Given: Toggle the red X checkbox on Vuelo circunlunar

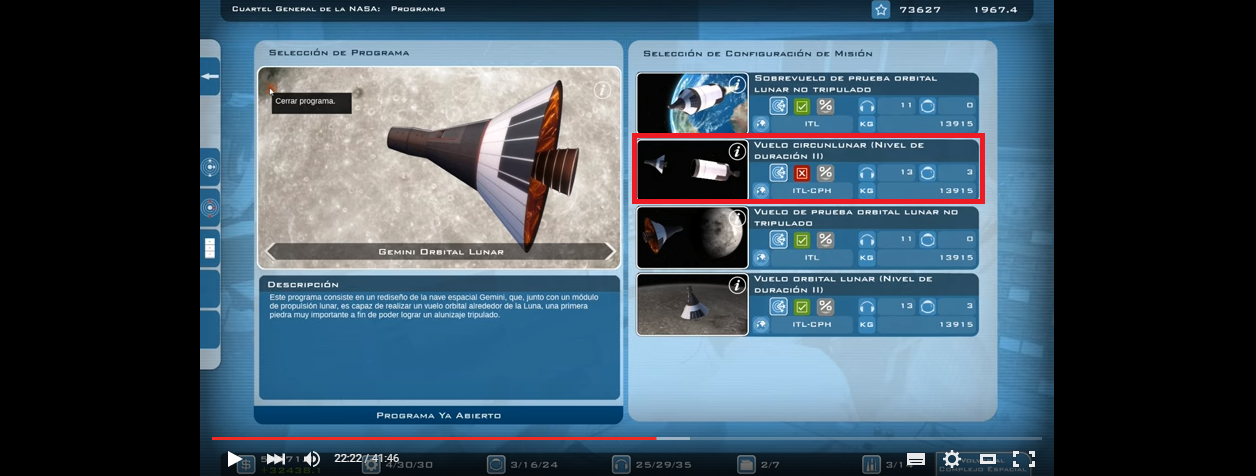Looking at the screenshot, I should tap(801, 172).
